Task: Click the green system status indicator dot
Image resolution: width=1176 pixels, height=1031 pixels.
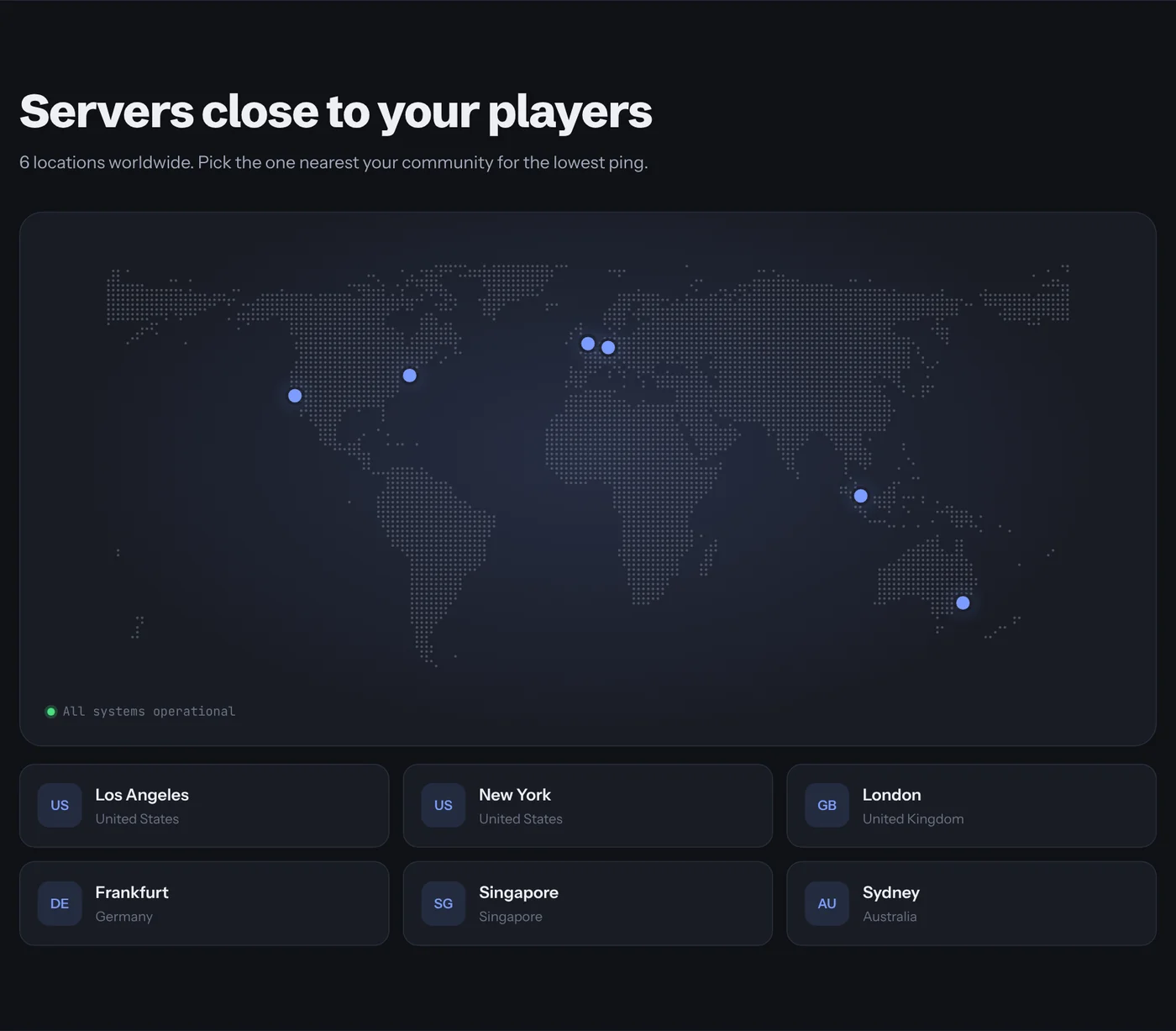Action: [51, 712]
